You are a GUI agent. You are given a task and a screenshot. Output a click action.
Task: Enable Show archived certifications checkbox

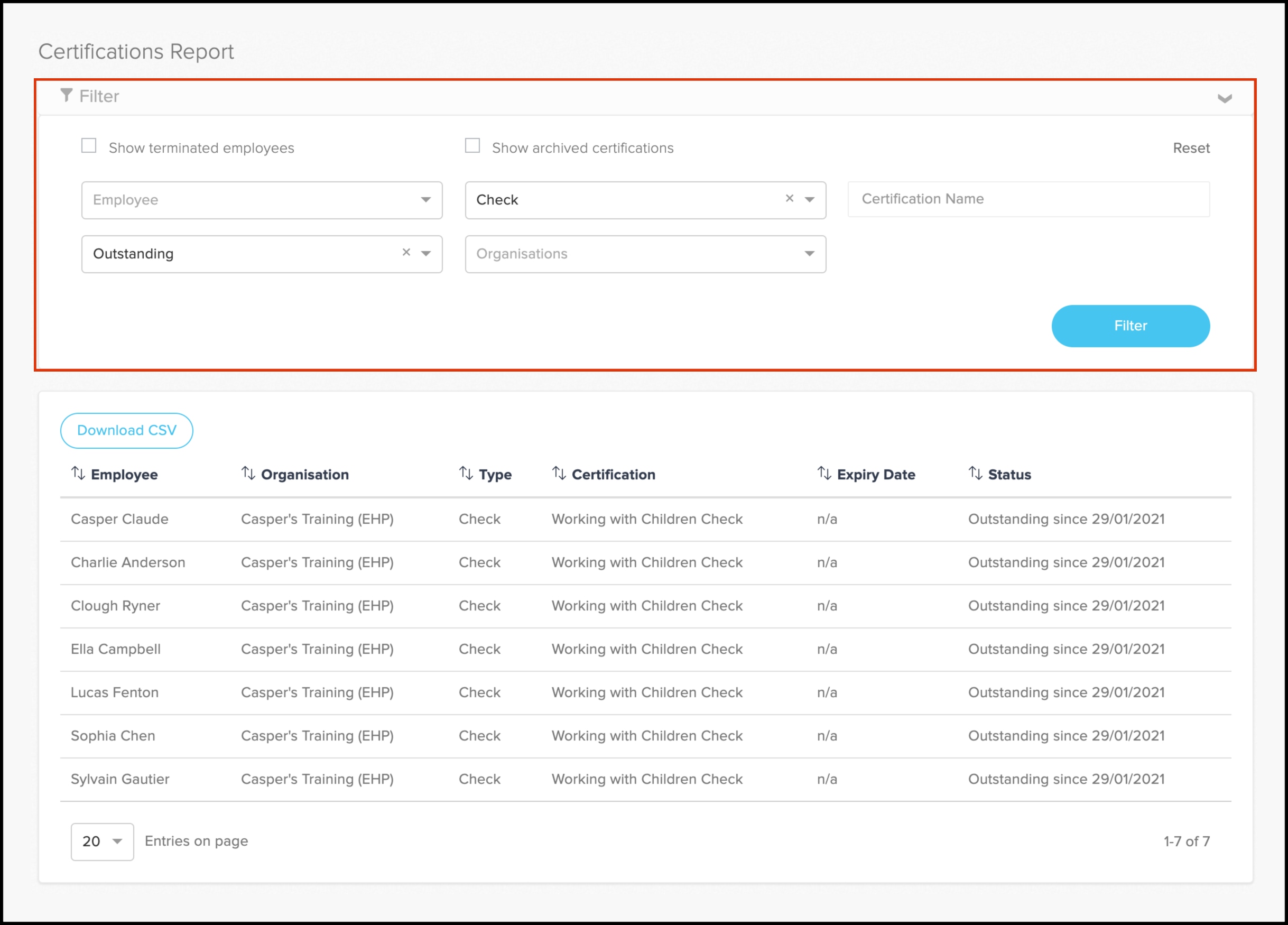[472, 146]
